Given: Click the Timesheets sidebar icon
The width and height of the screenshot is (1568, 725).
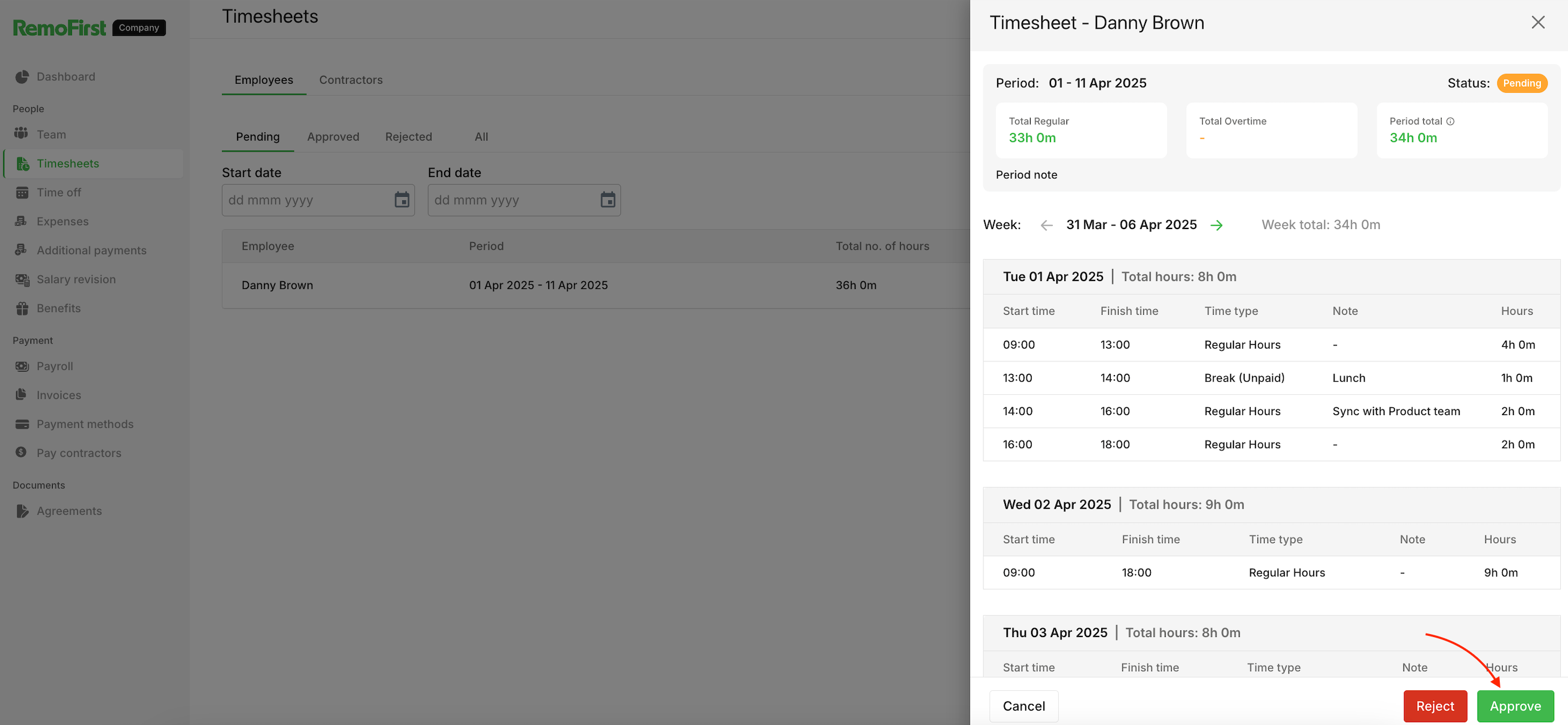Looking at the screenshot, I should click(23, 164).
